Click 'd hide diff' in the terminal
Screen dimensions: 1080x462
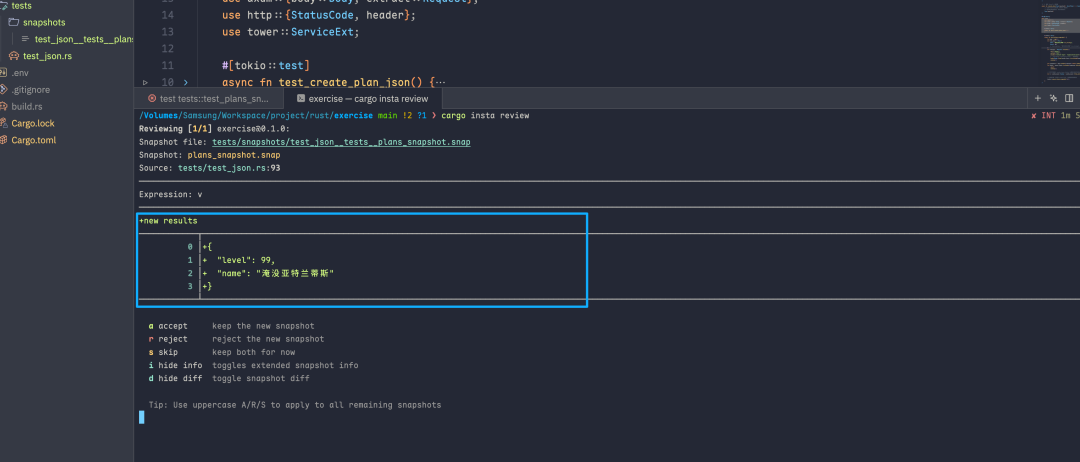(x=175, y=378)
